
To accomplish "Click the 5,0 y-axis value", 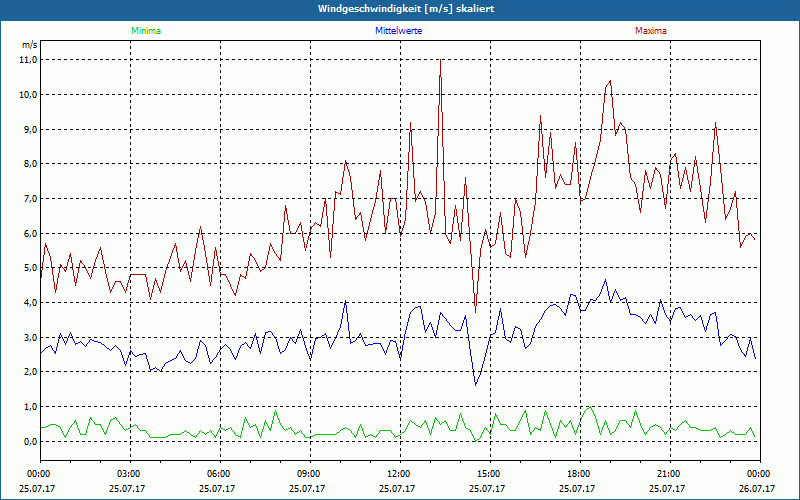I will coord(31,268).
